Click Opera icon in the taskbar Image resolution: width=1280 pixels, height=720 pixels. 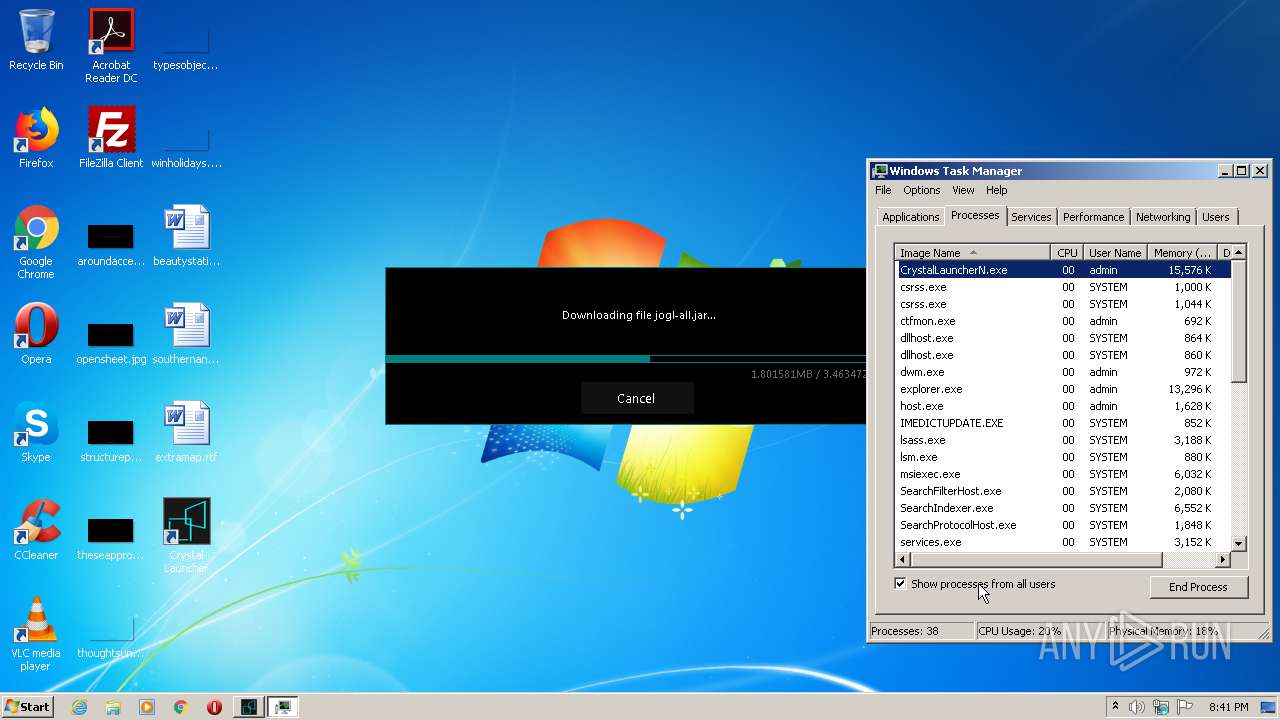[x=214, y=707]
